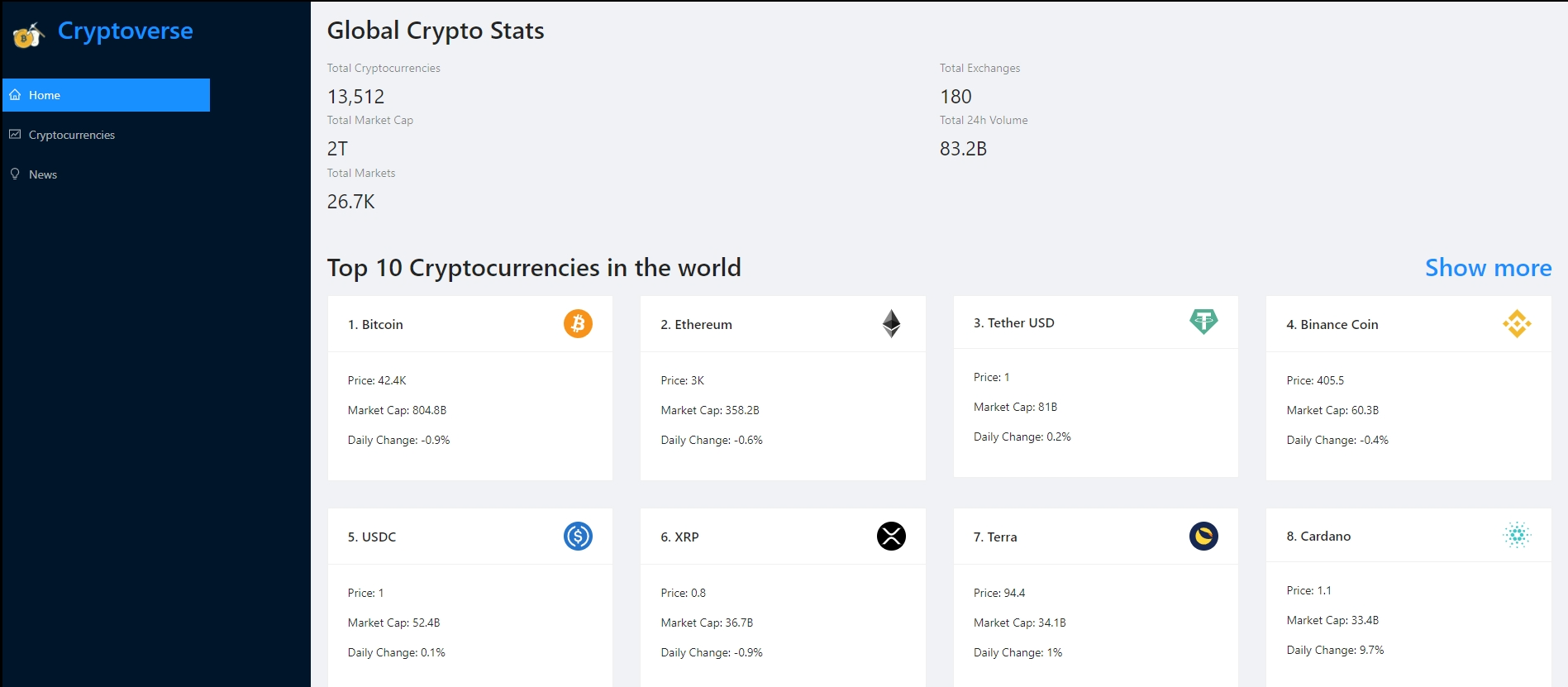Click Bitcoin Price: 42.4K text
The width and height of the screenshot is (1568, 687).
coord(377,381)
